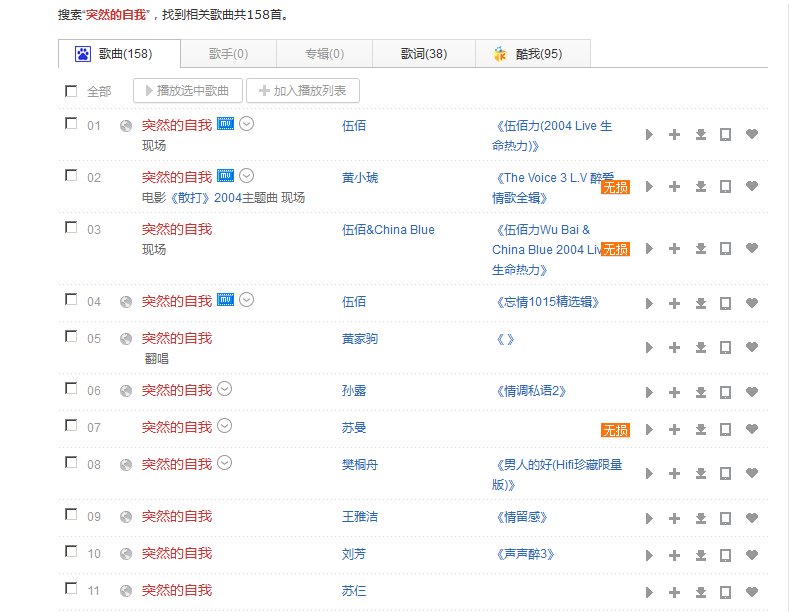Download song 01 突然的自我
Viewport: 795px width, 612px height.
point(701,135)
